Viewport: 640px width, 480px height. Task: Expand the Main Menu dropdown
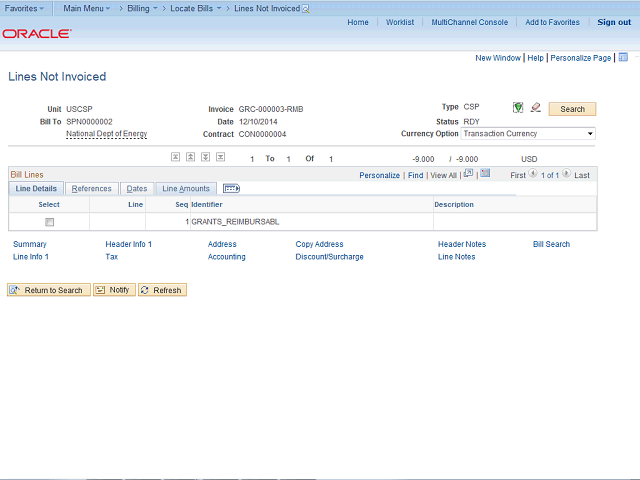click(x=87, y=8)
